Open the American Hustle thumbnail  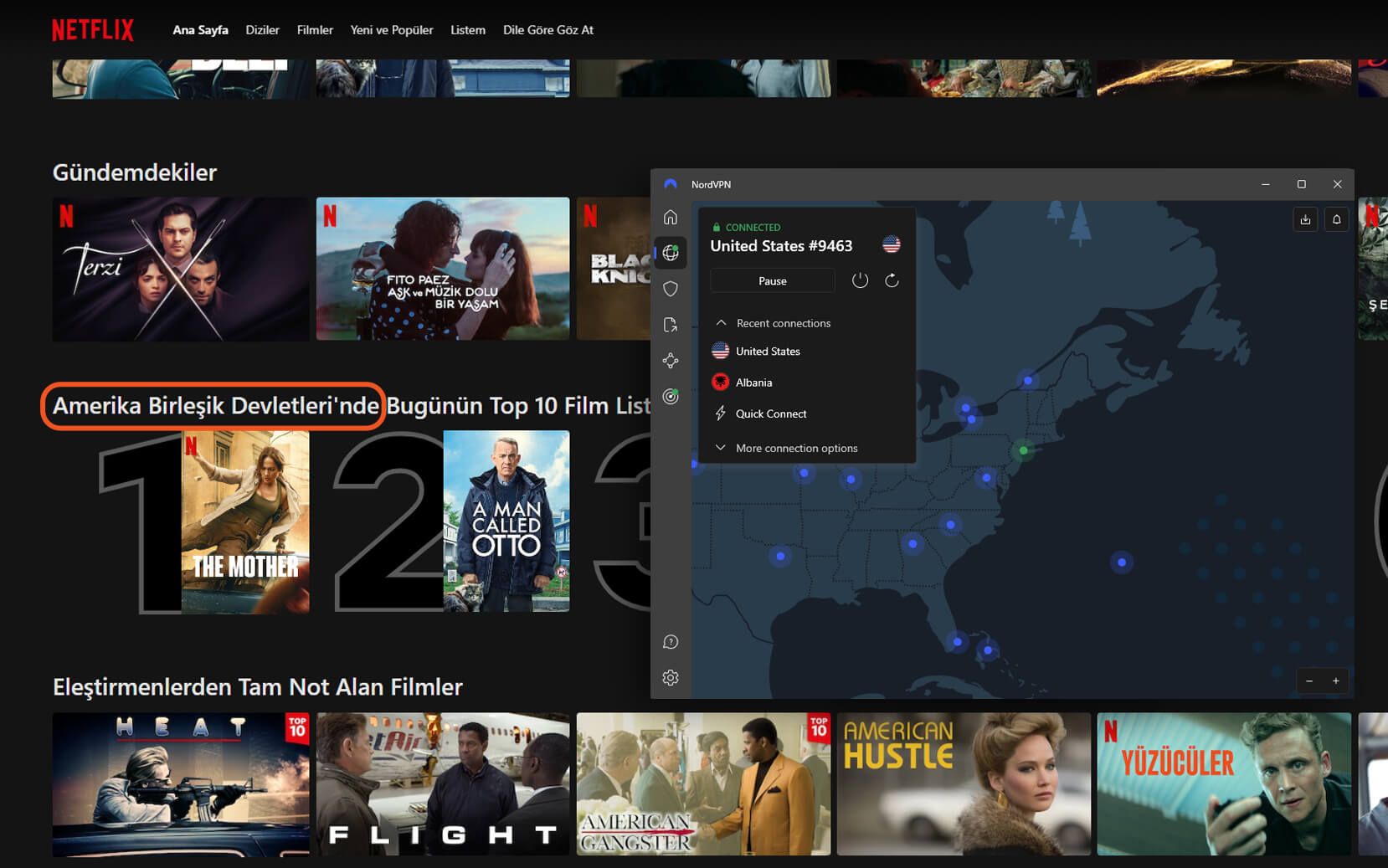pos(964,784)
